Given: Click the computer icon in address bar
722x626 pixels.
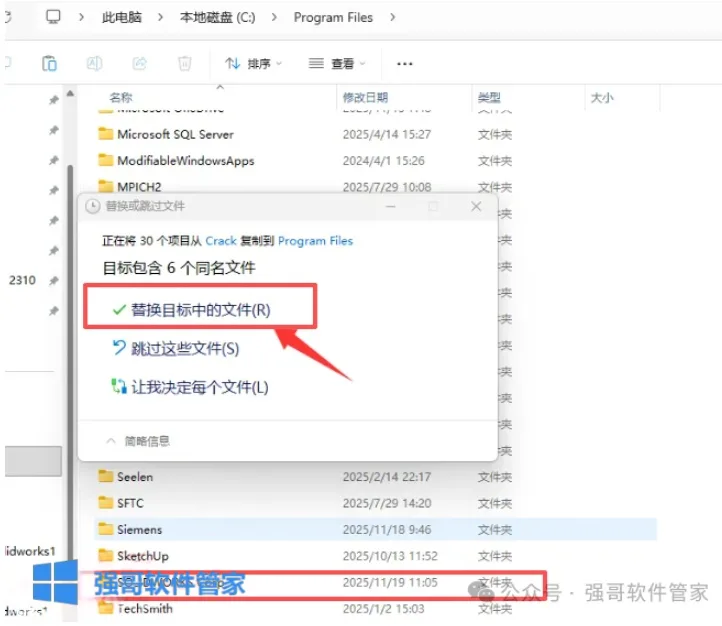Looking at the screenshot, I should click(53, 17).
